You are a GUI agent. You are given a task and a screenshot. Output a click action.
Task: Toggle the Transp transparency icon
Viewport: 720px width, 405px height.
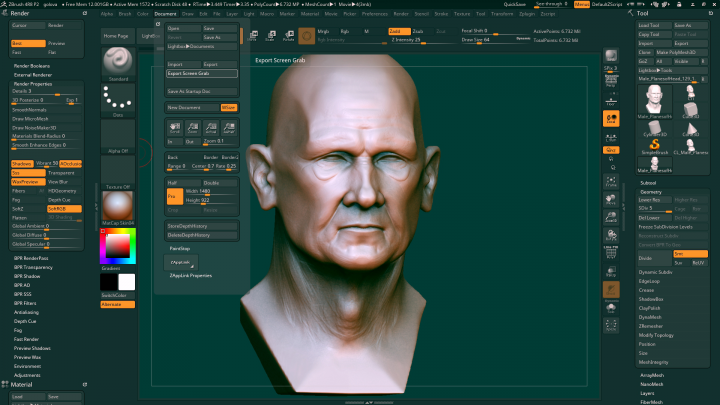point(611,271)
